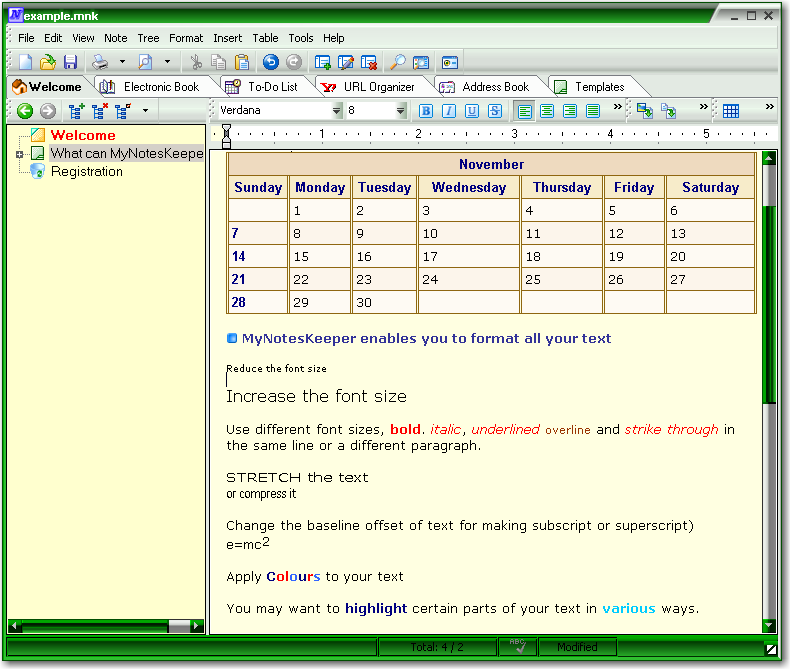Go forward with grey arrow icon
This screenshot has height=669, width=790.
(48, 111)
